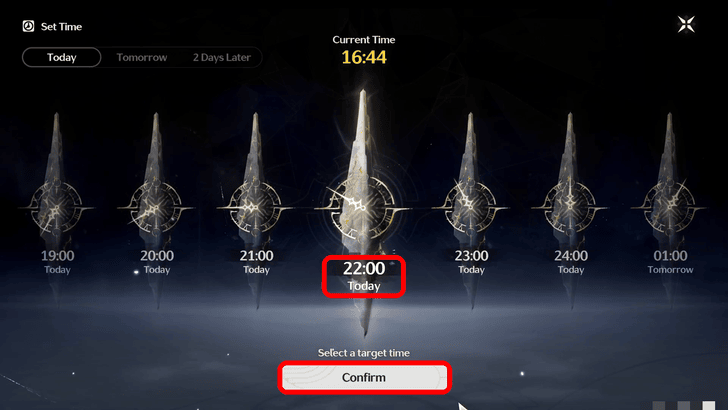This screenshot has width=728, height=410.
Task: Switch to the Today tab
Action: [61, 57]
